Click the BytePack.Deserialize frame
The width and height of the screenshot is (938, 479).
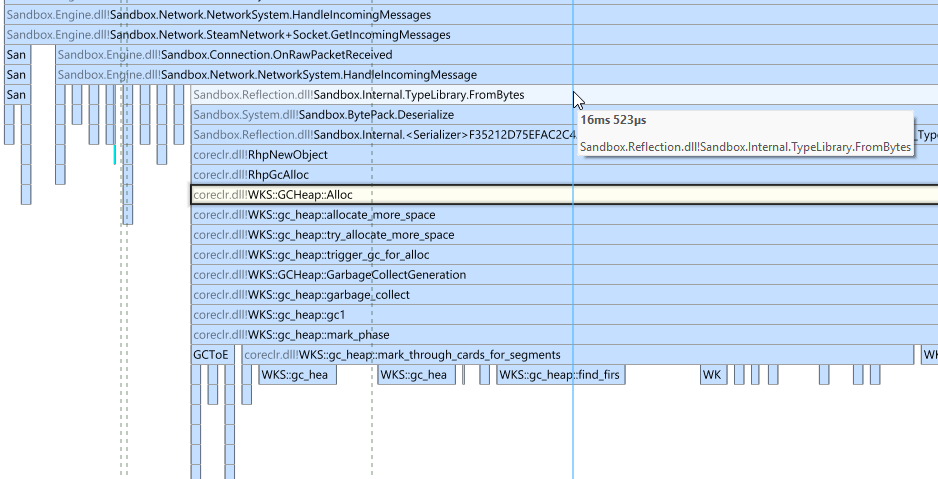[x=564, y=115]
